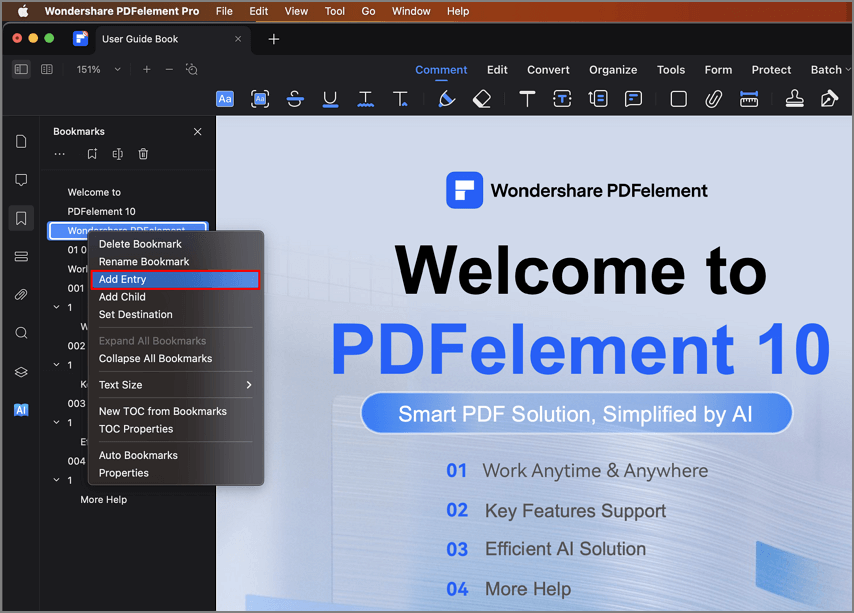Zoom out with the minus button
Screen dimensions: 854x613
coord(169,69)
